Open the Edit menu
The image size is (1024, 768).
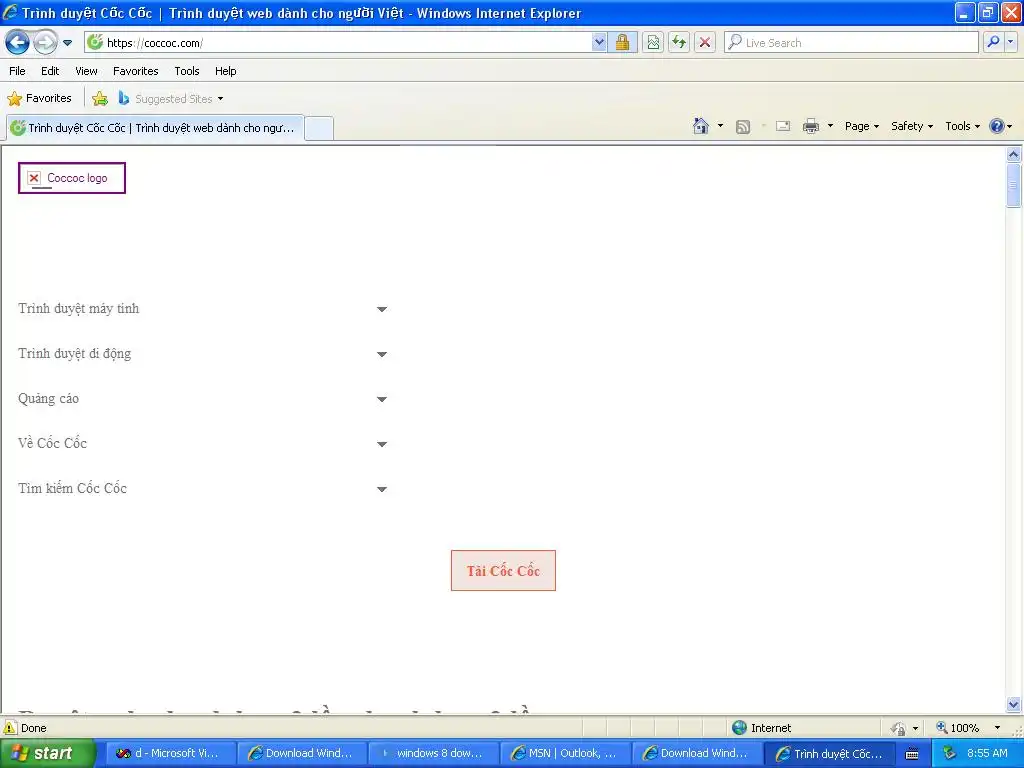50,71
